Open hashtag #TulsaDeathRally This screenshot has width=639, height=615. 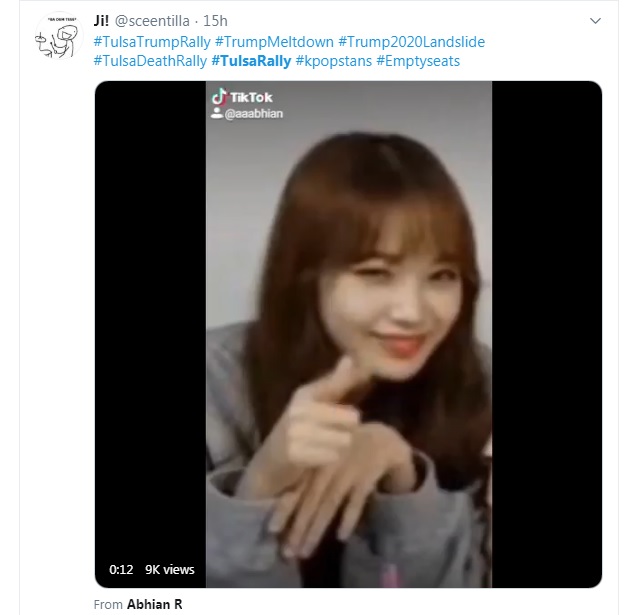(150, 61)
